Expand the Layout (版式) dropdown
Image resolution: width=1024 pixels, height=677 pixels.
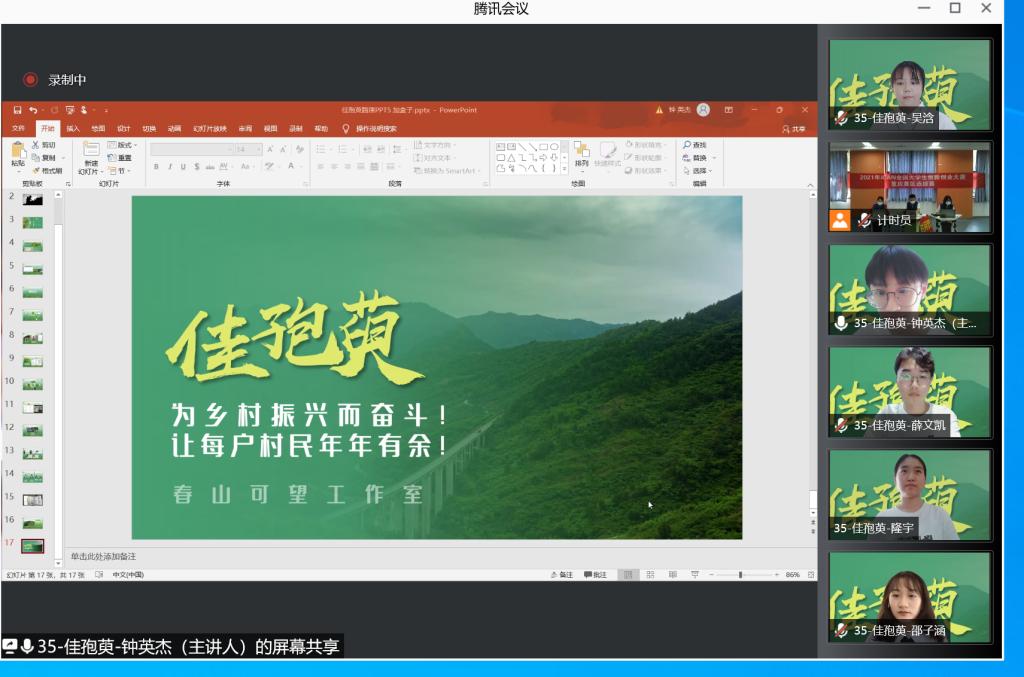(x=125, y=145)
